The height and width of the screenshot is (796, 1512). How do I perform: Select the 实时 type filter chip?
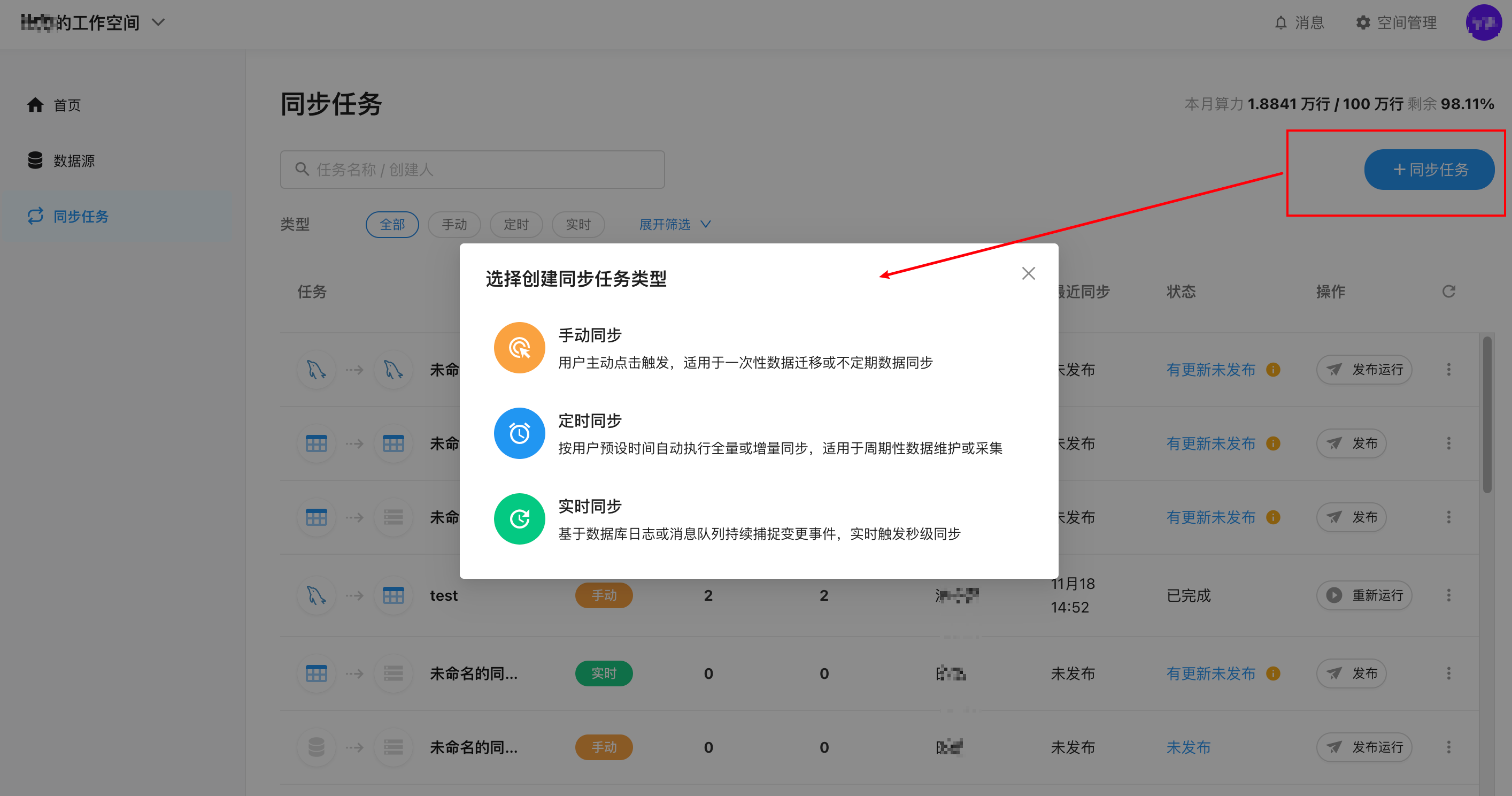coord(577,224)
